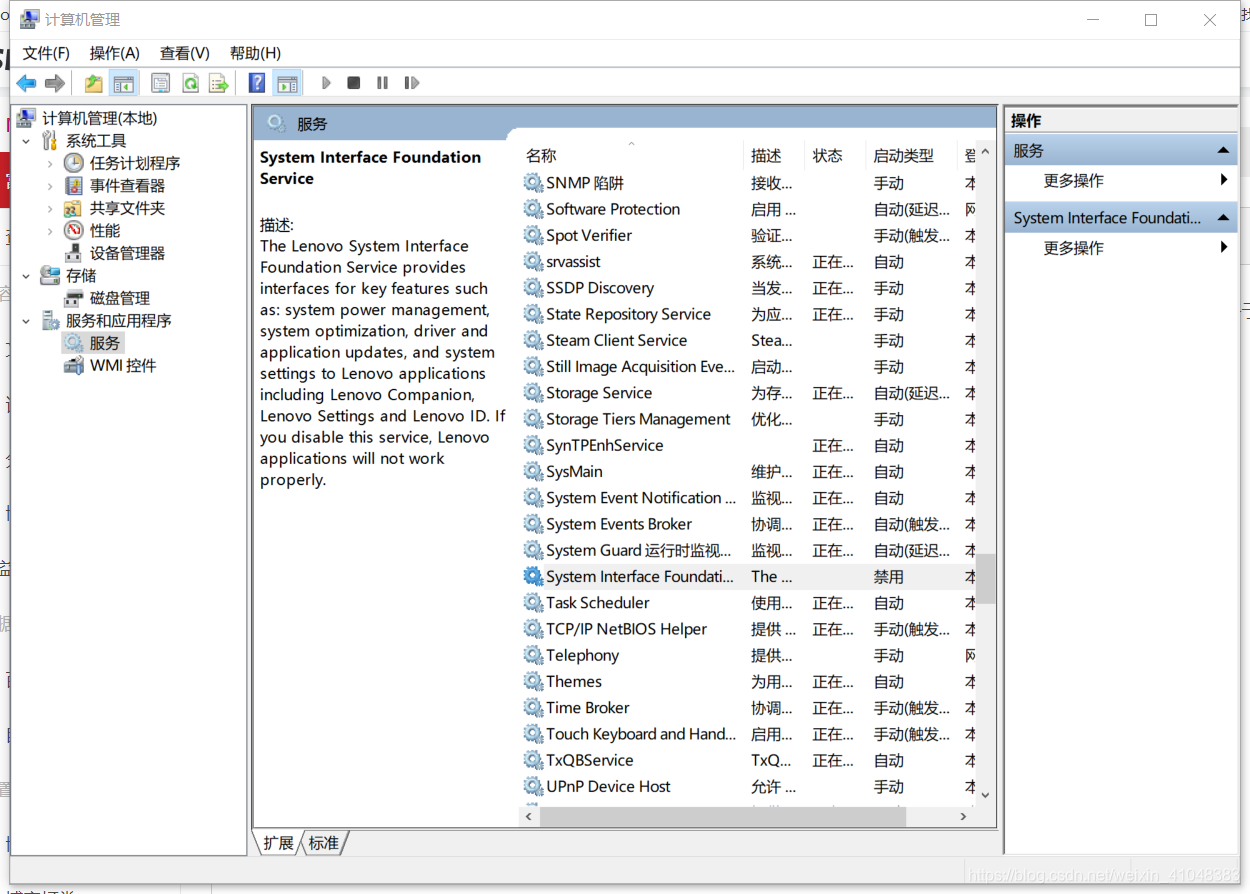Click the Forward arrow toolbar icon
Viewport: 1250px width, 894px height.
click(55, 83)
